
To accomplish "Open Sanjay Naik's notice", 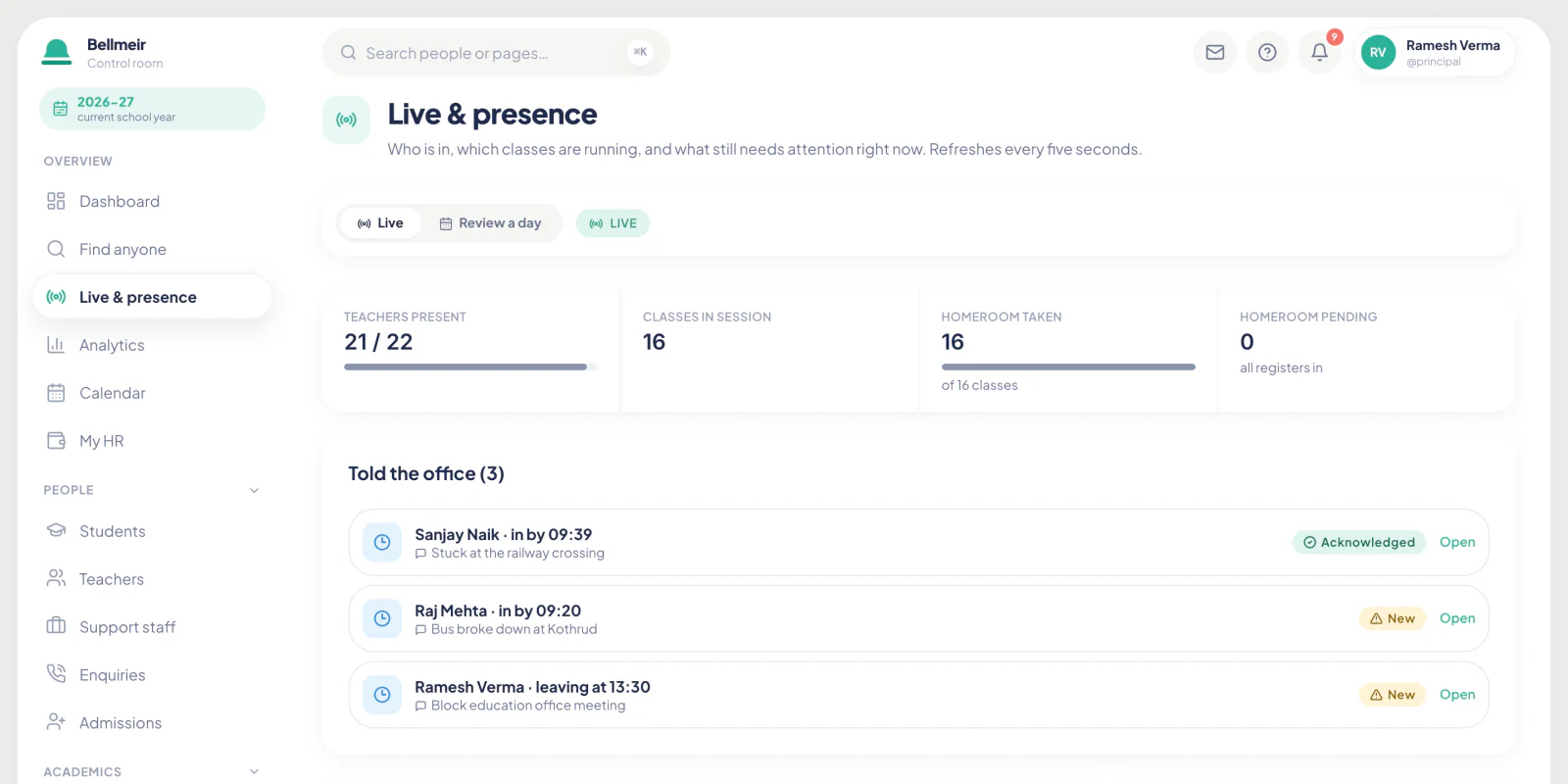I will (x=1457, y=542).
